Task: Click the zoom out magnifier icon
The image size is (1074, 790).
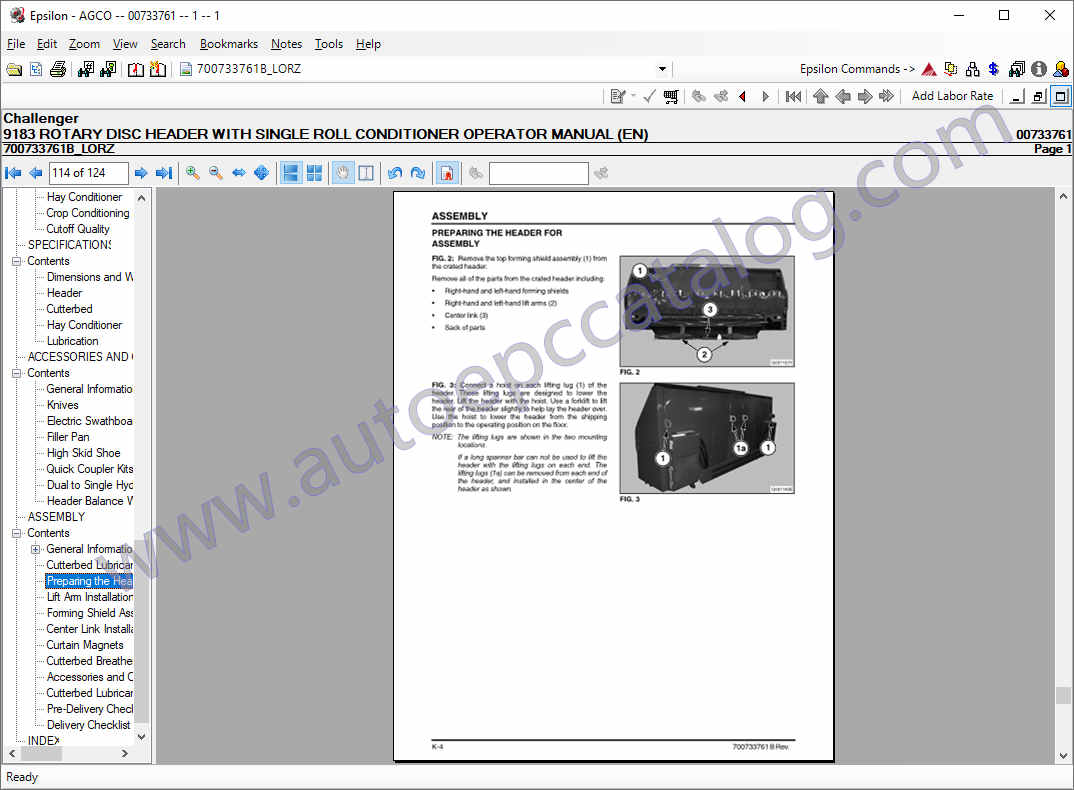Action: [x=215, y=173]
